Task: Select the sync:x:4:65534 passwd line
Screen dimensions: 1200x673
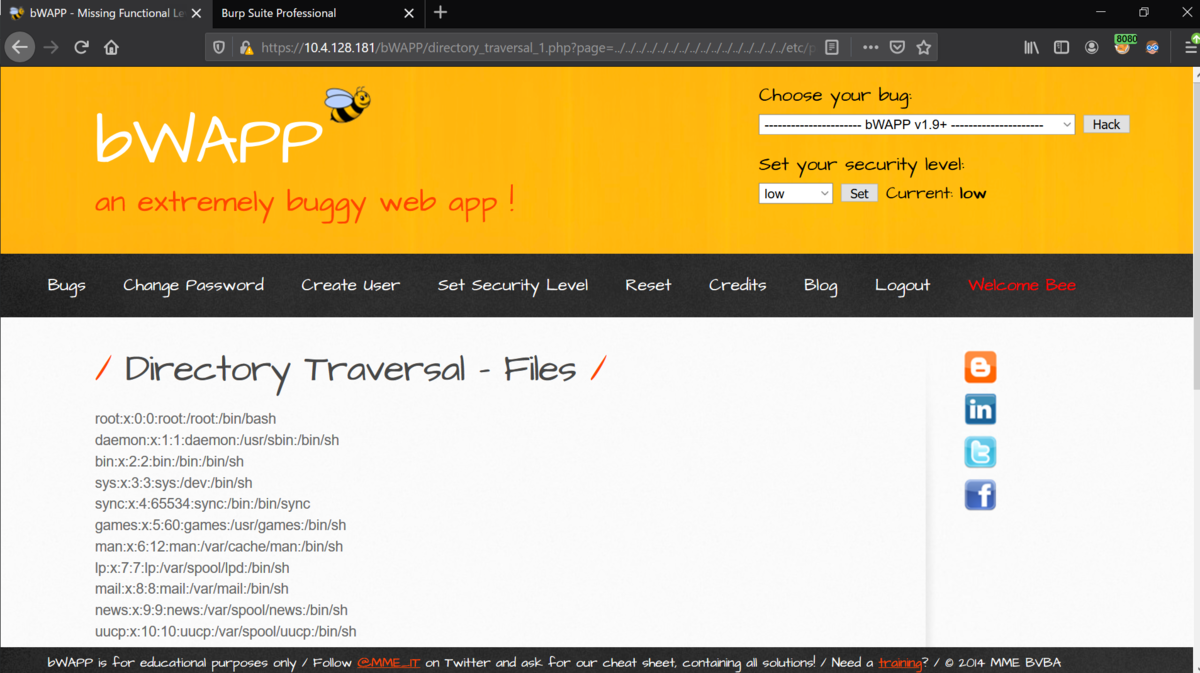Action: coord(203,504)
